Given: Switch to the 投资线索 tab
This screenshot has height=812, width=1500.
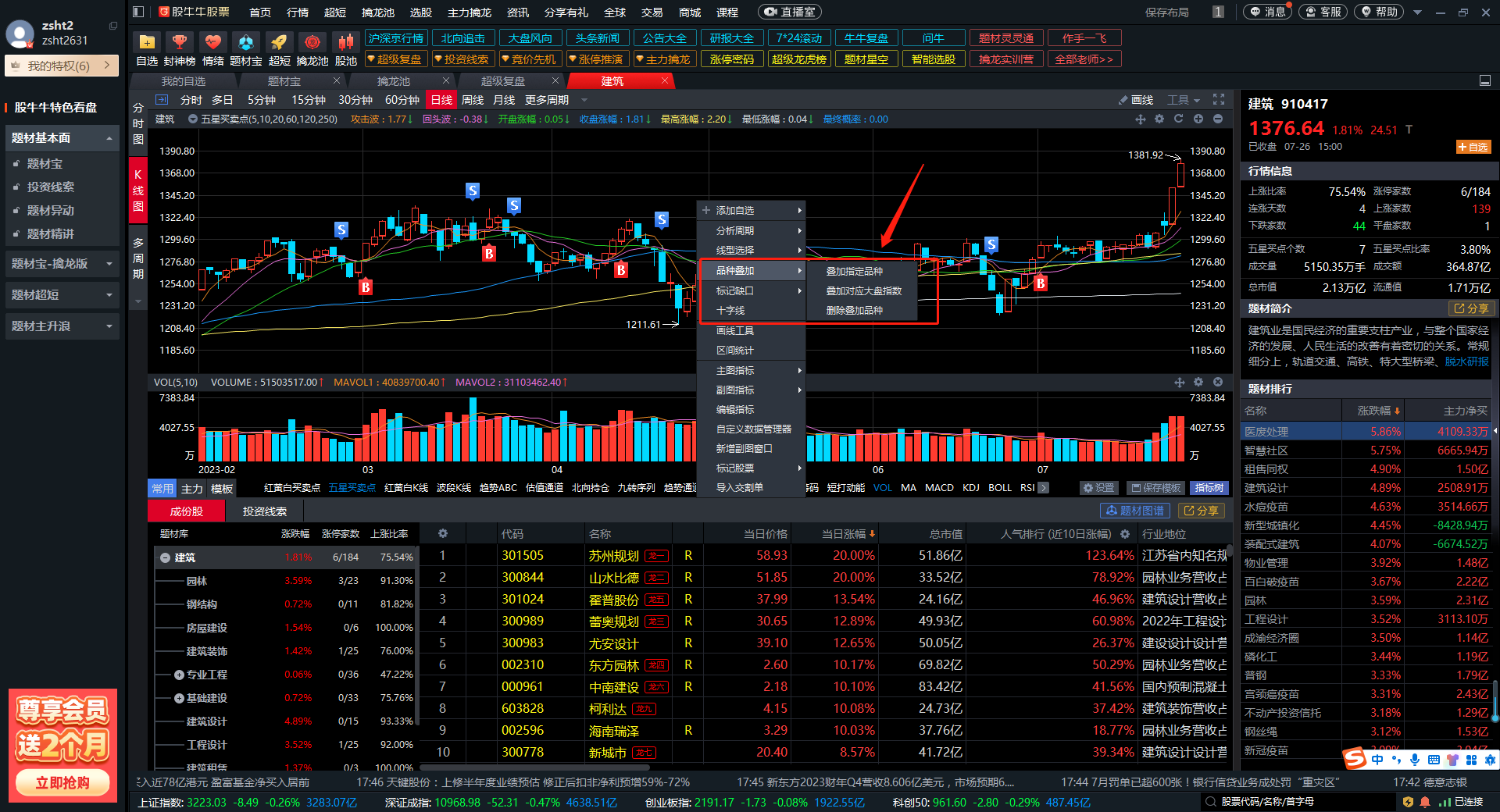Looking at the screenshot, I should [x=265, y=511].
